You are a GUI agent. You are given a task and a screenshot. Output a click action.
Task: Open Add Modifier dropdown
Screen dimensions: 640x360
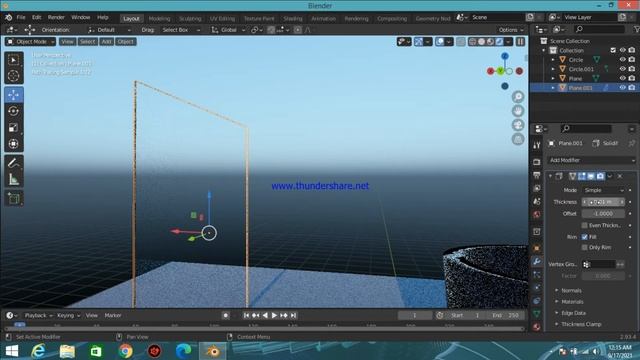[x=592, y=160]
